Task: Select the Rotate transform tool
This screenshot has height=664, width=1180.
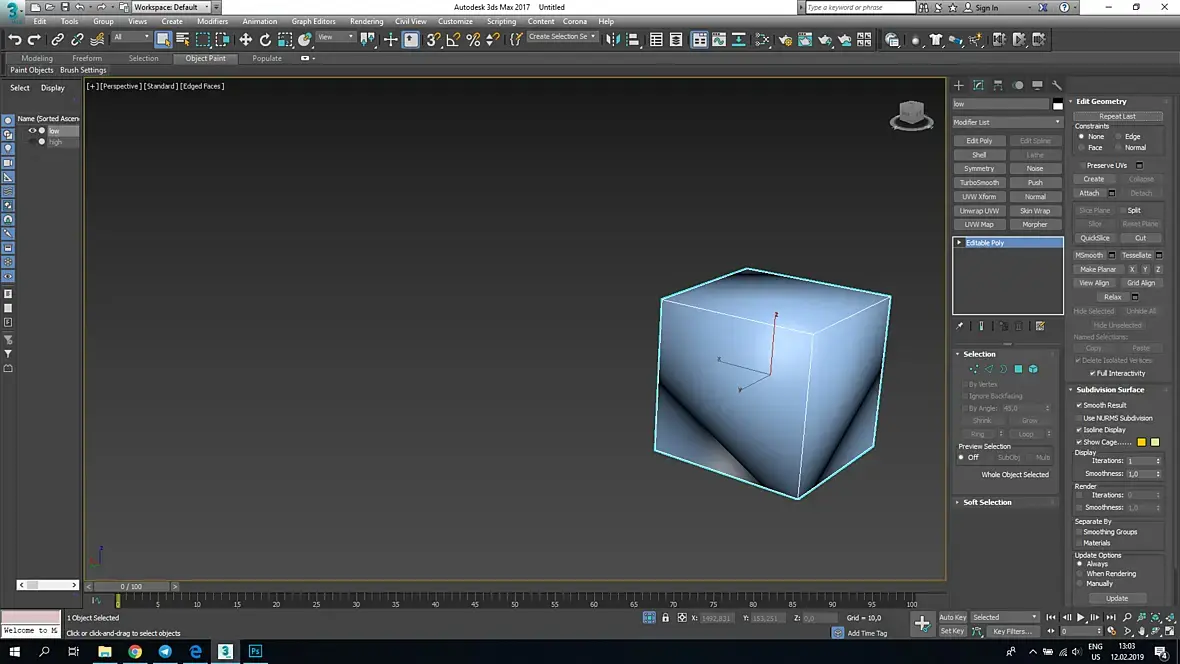Action: pyautogui.click(x=265, y=40)
